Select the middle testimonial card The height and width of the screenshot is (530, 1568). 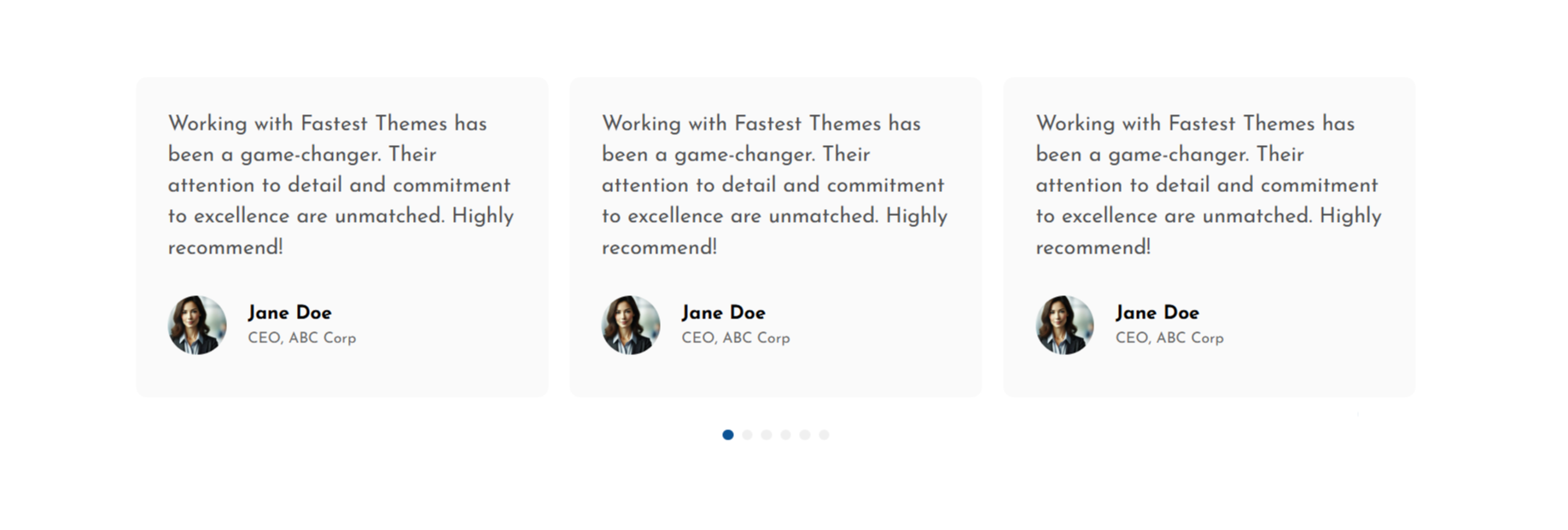point(775,236)
